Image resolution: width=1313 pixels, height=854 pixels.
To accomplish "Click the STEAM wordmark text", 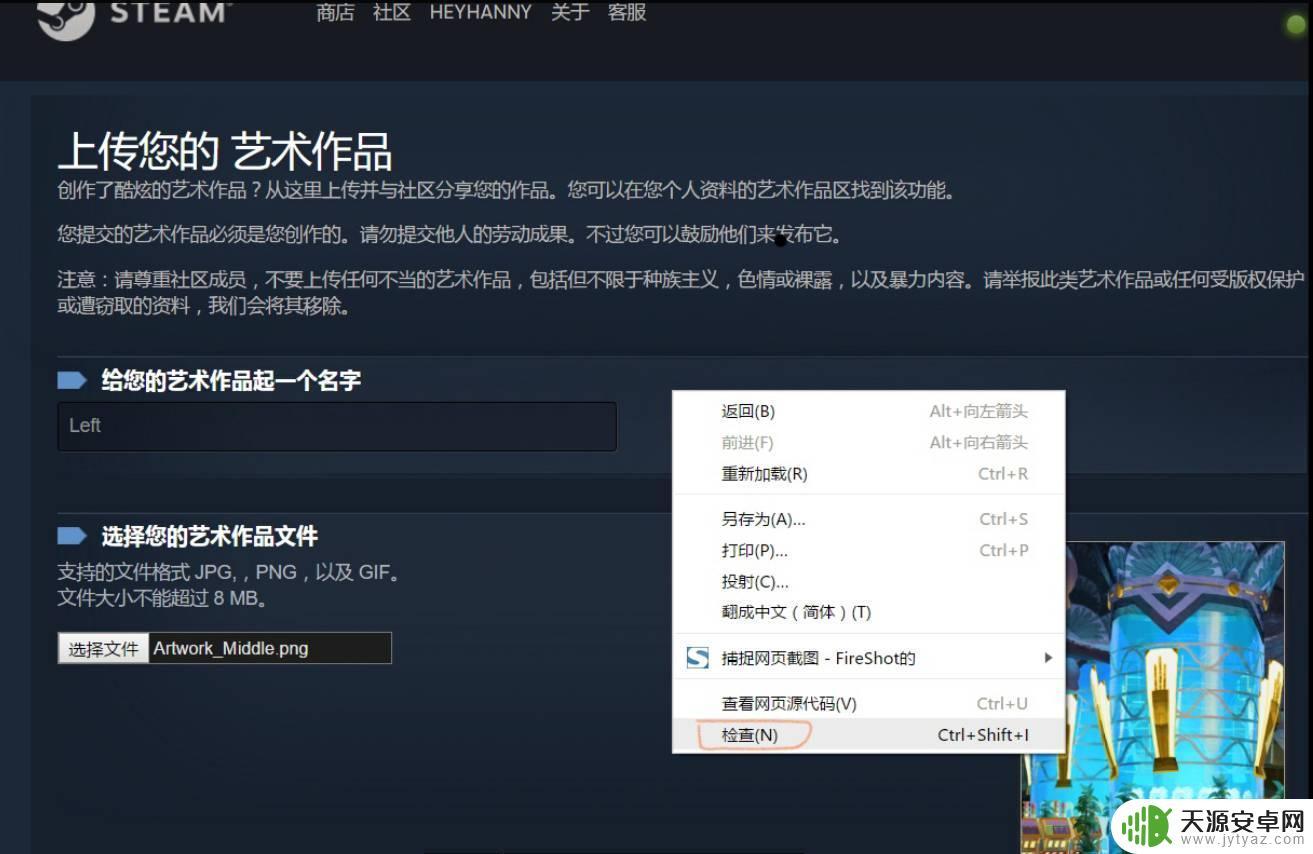I will click(167, 13).
